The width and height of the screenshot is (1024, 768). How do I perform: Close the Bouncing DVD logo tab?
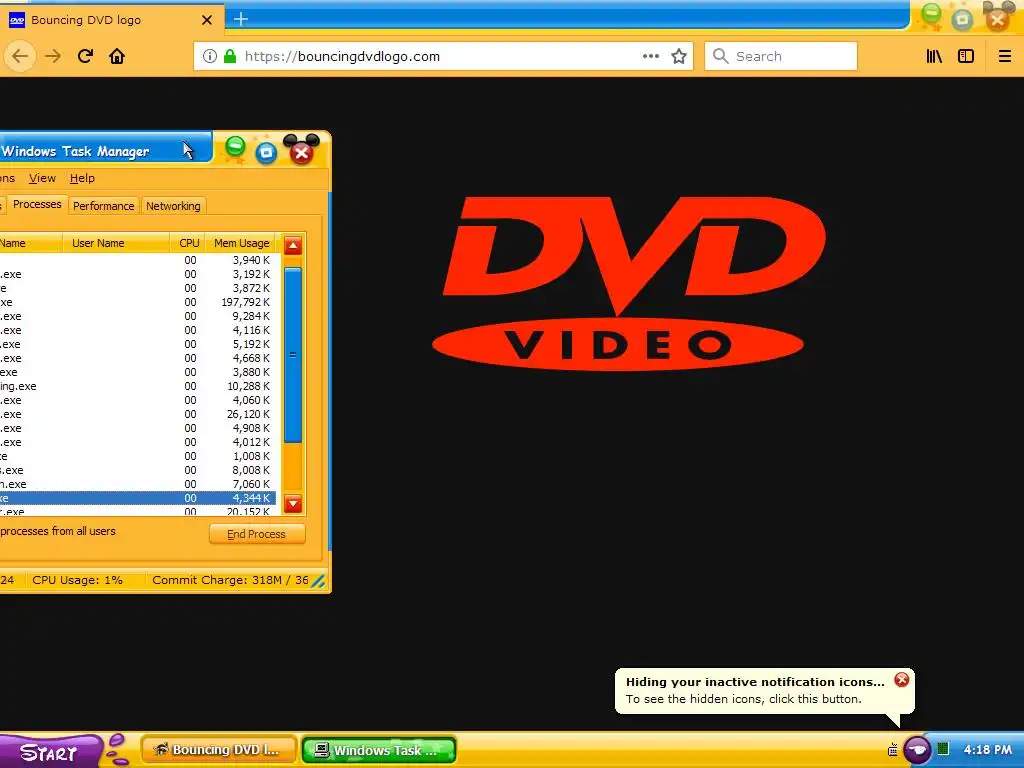point(206,20)
